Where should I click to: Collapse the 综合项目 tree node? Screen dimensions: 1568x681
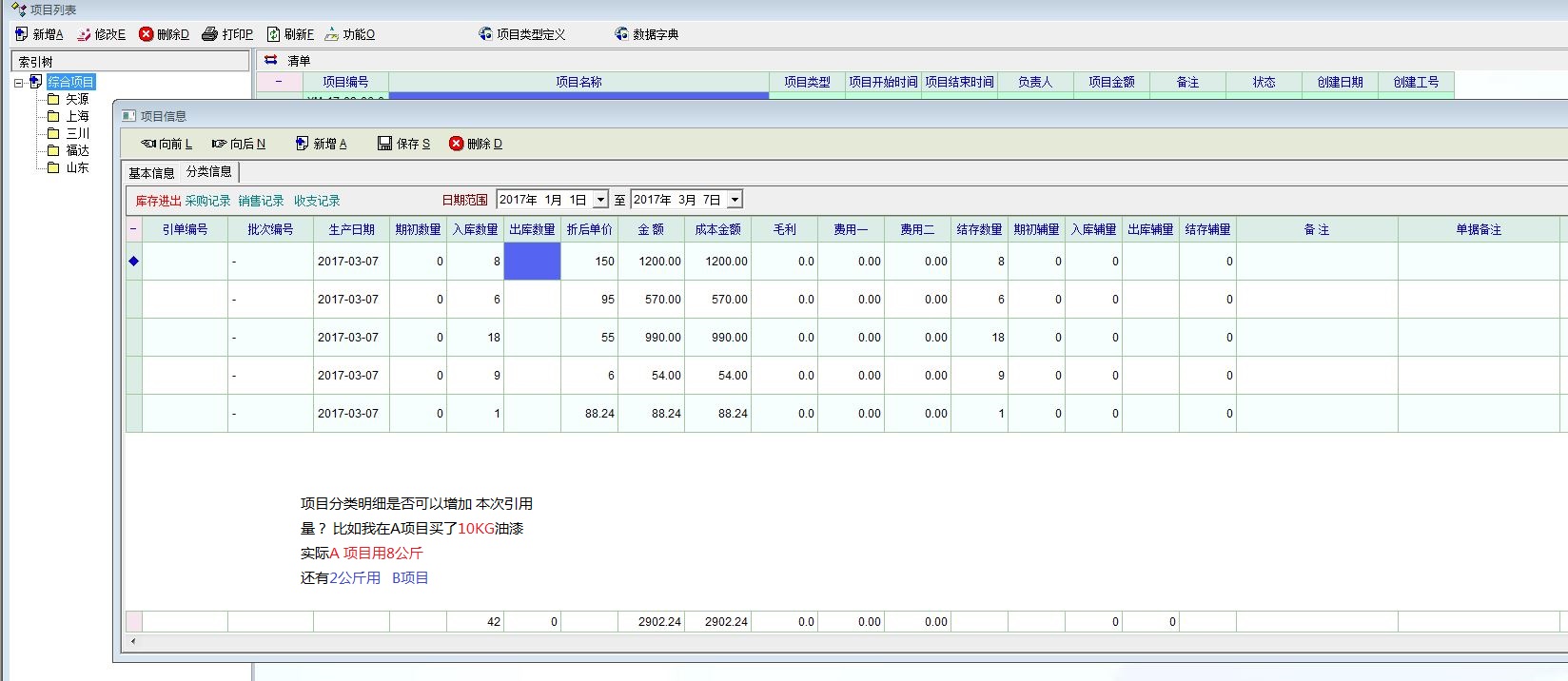(x=18, y=83)
